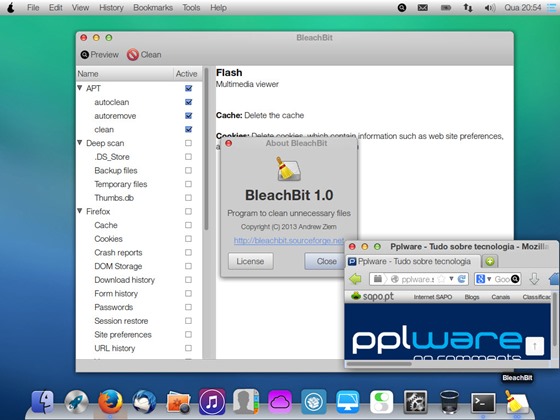Uncheck the APT clean checkbox
The width and height of the screenshot is (560, 420).
(x=189, y=129)
